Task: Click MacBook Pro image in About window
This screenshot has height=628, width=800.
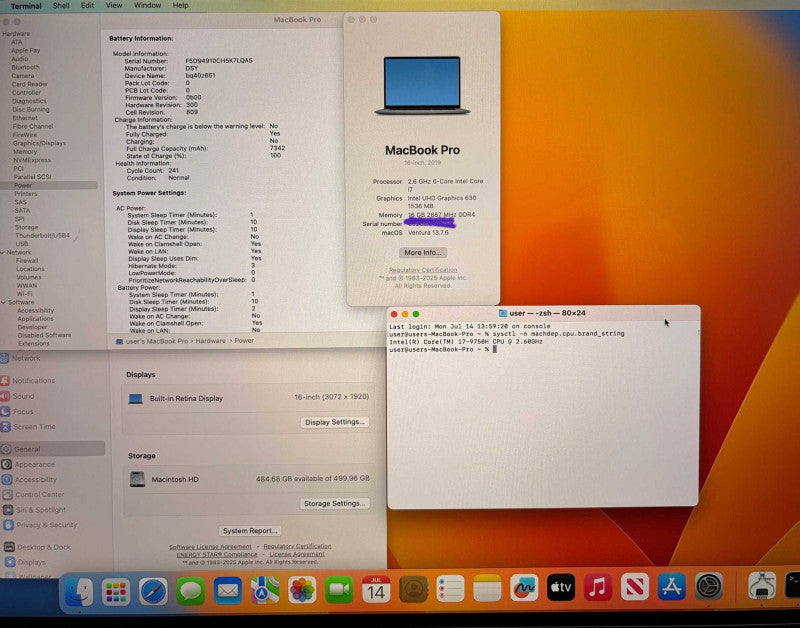Action: 422,86
